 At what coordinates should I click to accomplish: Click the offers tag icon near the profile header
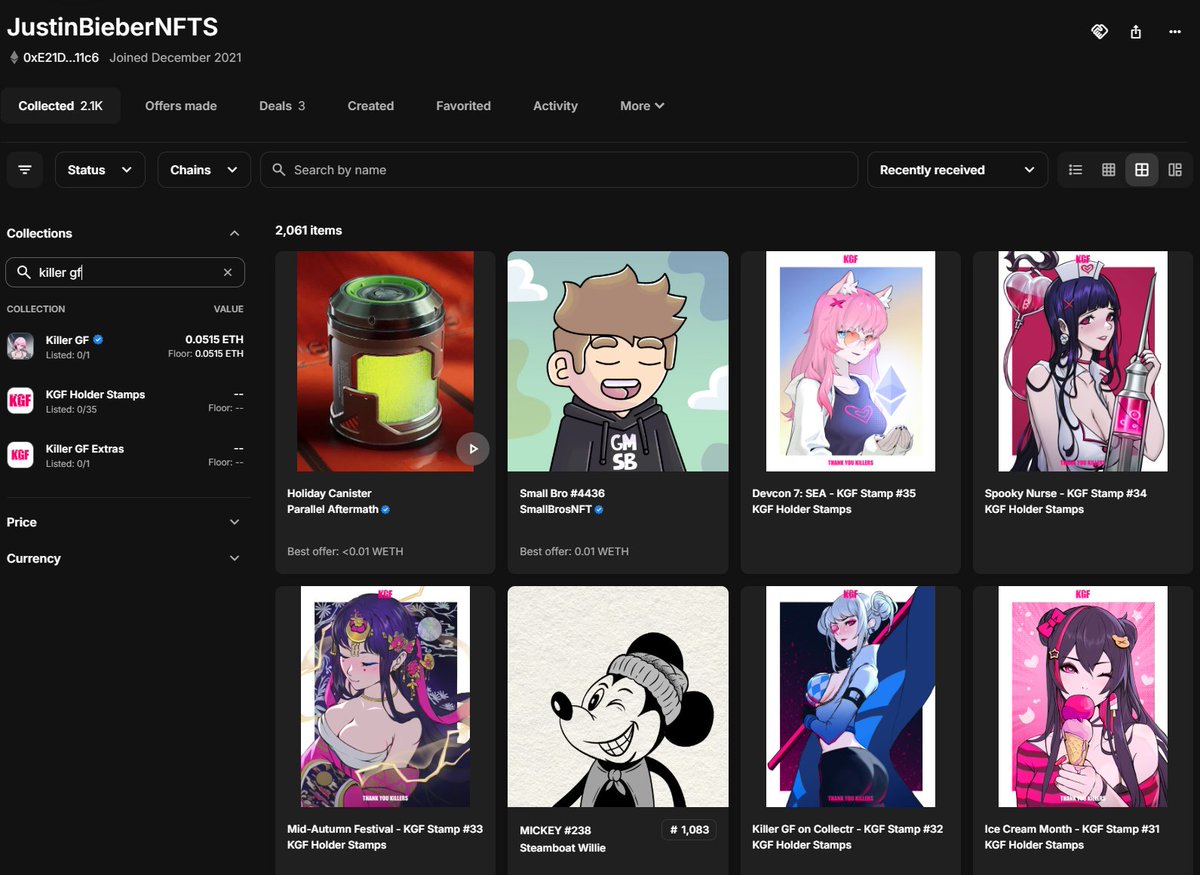coord(1099,32)
